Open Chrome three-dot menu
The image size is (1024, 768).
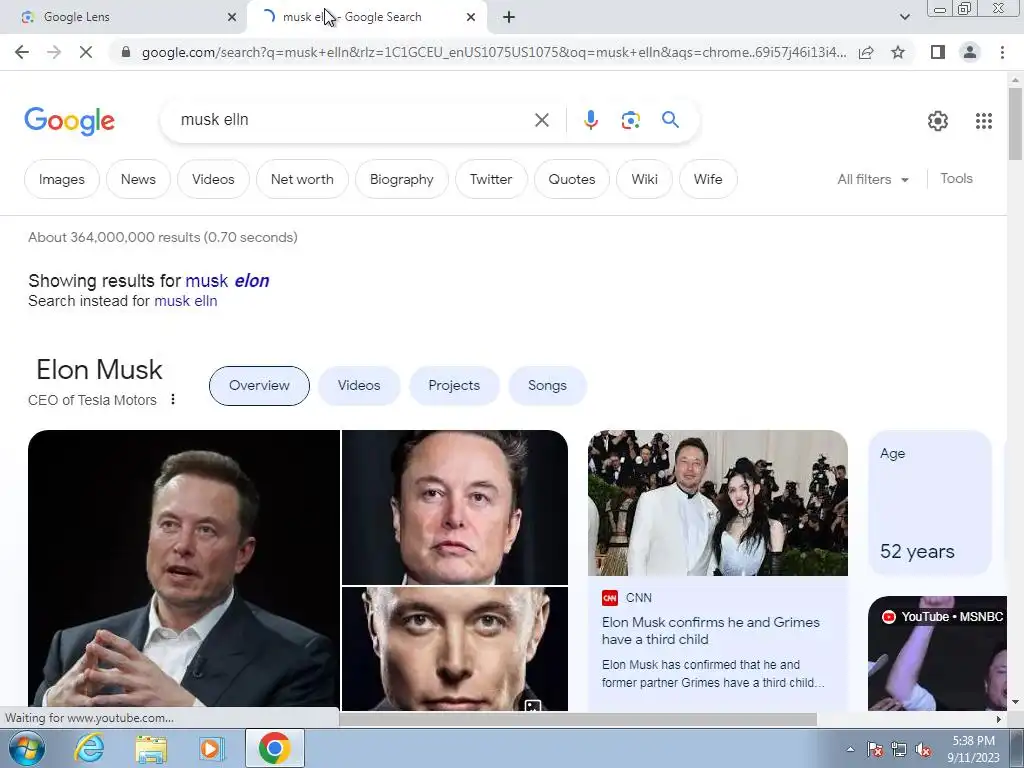click(x=1002, y=52)
